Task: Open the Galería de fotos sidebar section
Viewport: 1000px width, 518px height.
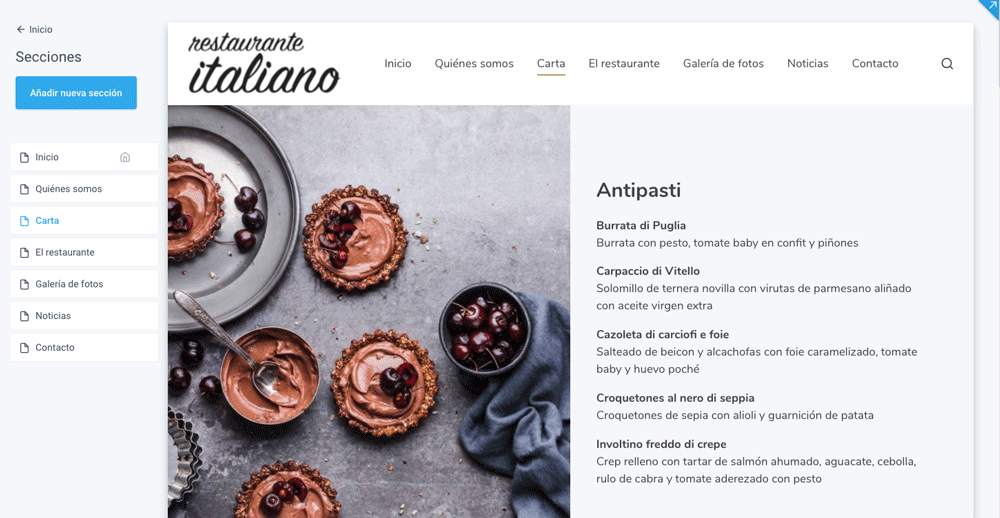Action: click(84, 284)
